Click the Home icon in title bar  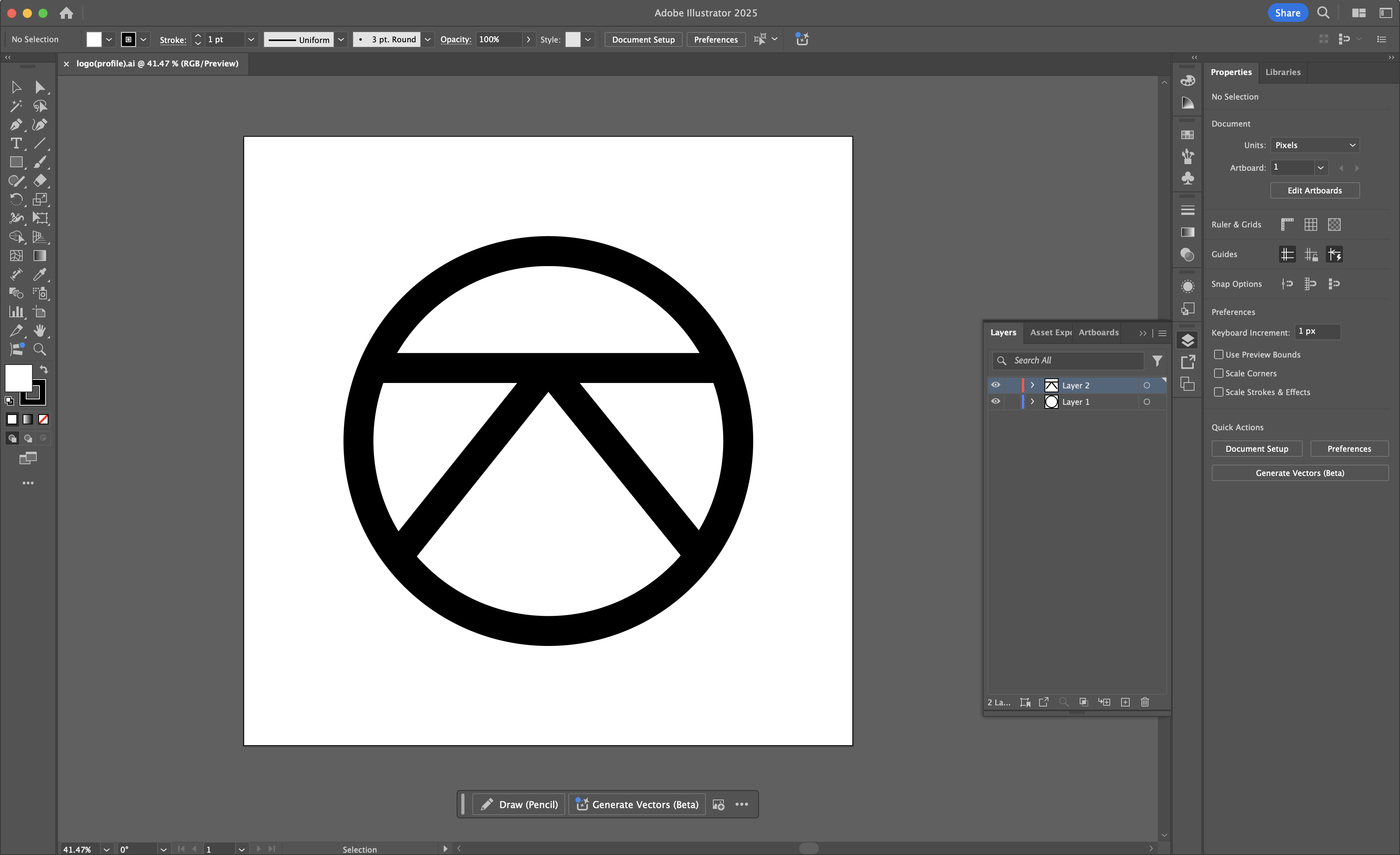(x=66, y=13)
